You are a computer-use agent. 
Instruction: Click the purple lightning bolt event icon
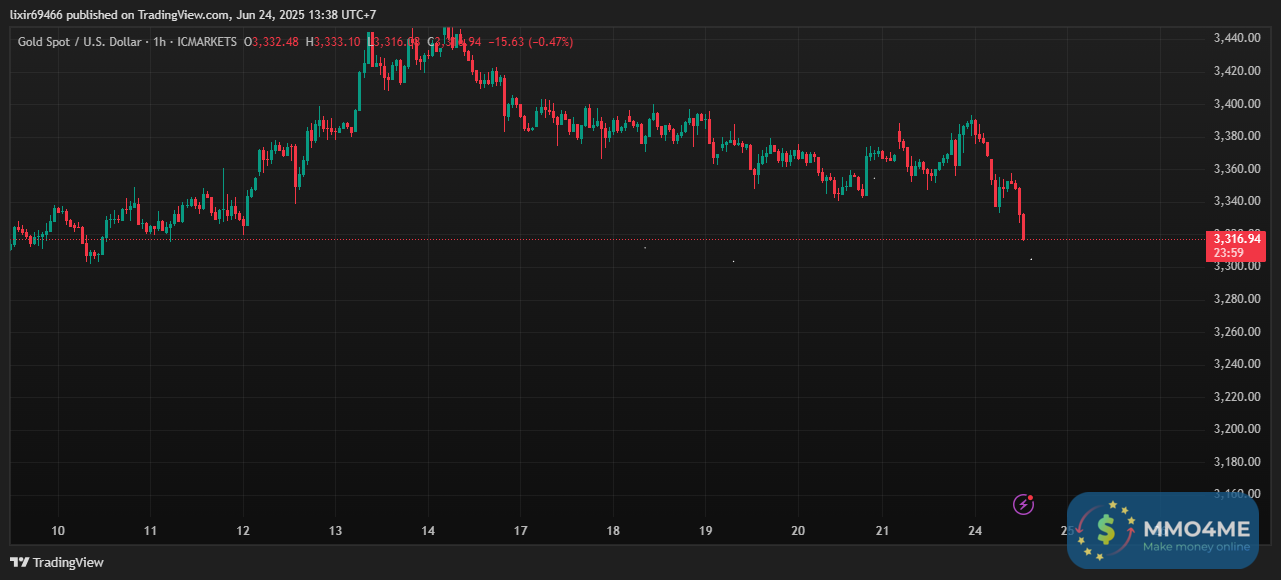[x=1023, y=504]
